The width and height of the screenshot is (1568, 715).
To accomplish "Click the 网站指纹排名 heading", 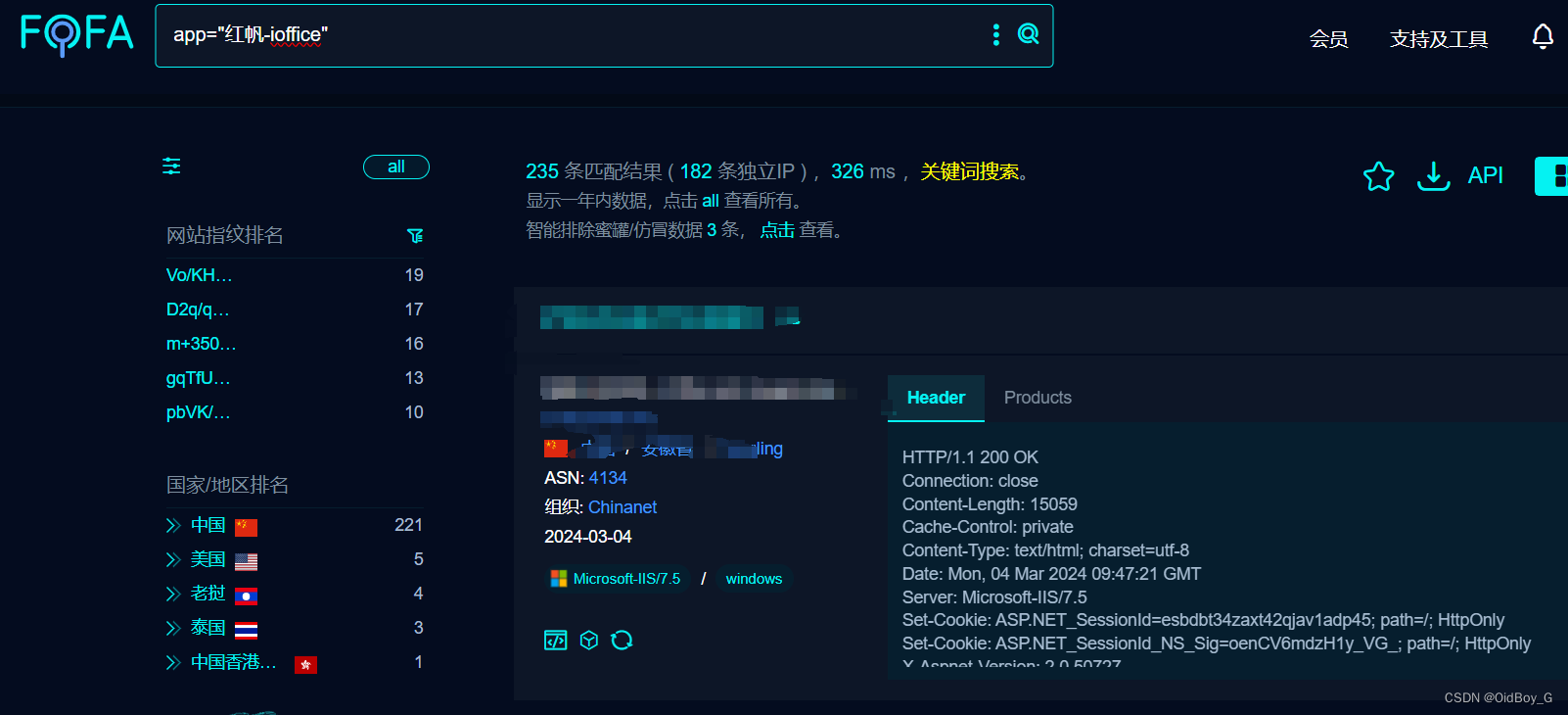I will (225, 235).
